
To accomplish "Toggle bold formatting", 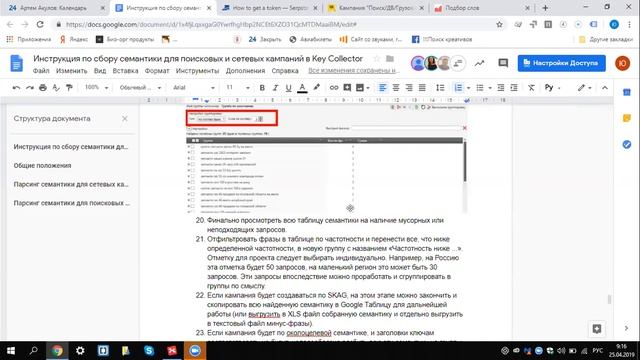I will (x=262, y=88).
